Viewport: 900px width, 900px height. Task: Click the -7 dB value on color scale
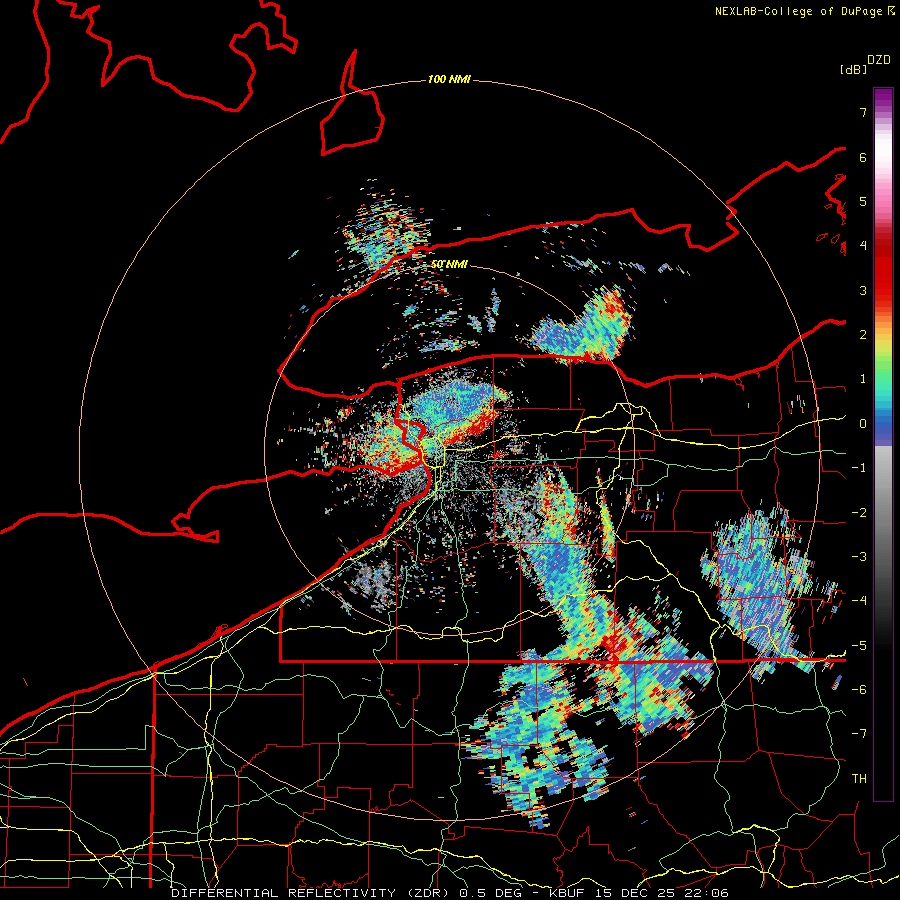859,734
